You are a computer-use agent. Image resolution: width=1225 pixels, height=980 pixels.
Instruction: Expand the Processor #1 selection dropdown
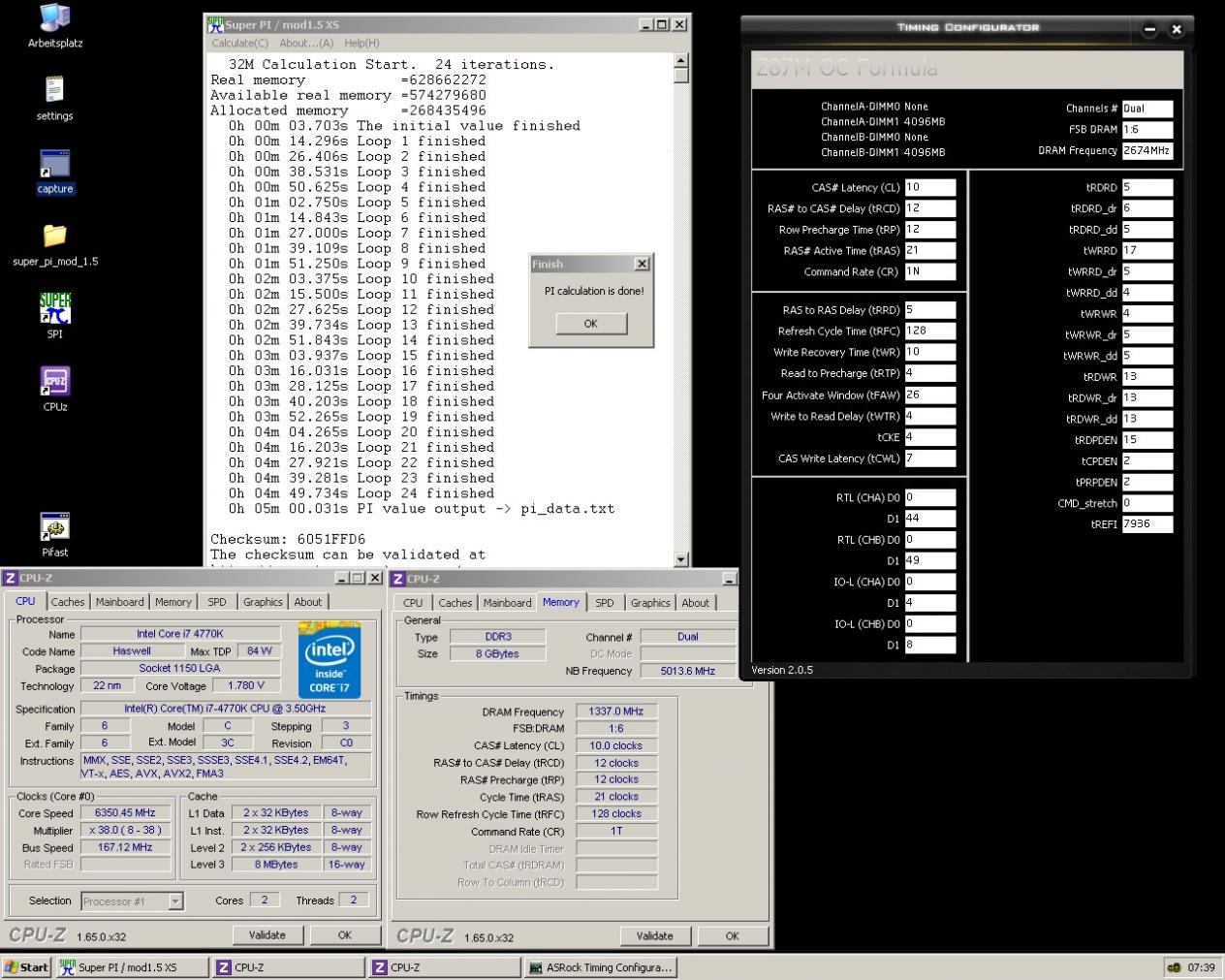click(x=175, y=901)
